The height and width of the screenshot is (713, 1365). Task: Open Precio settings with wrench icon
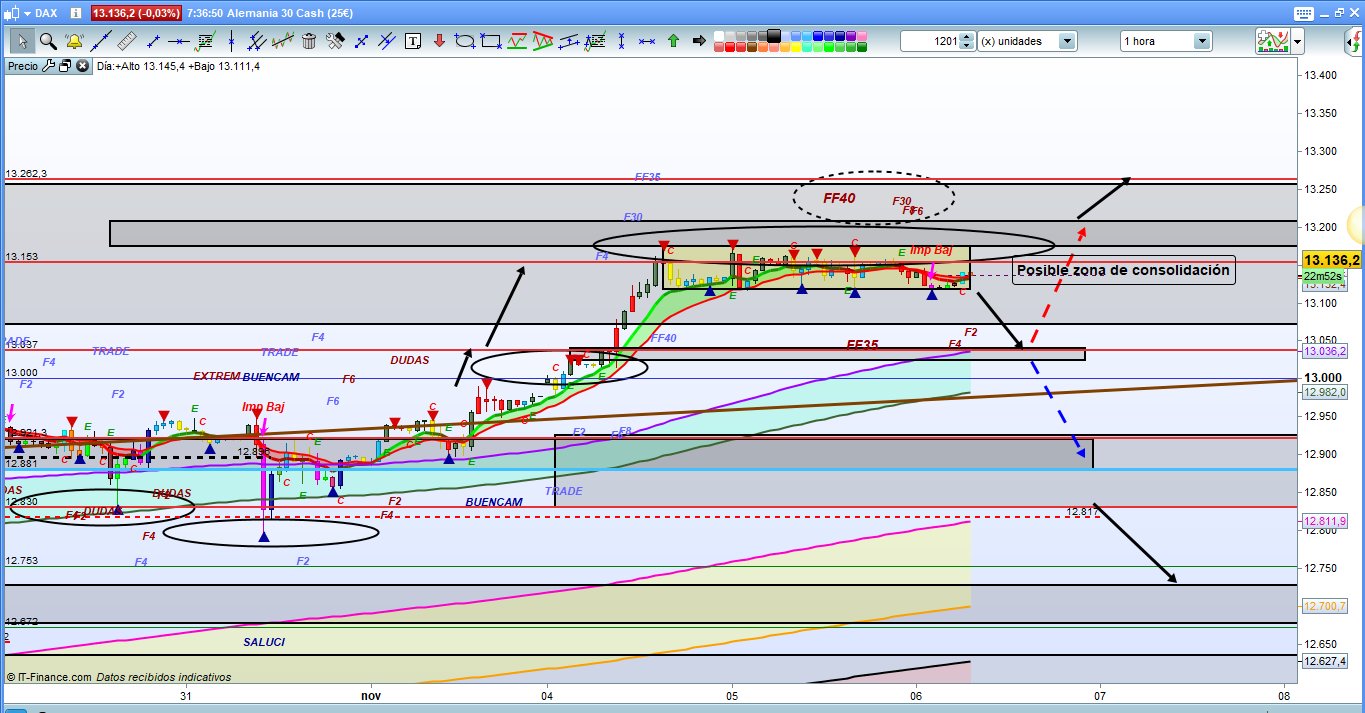pos(48,66)
